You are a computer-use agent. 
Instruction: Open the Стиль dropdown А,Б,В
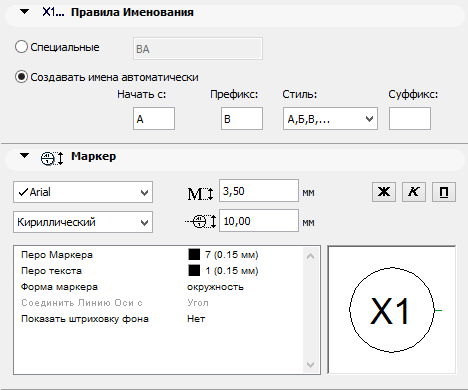(x=330, y=118)
